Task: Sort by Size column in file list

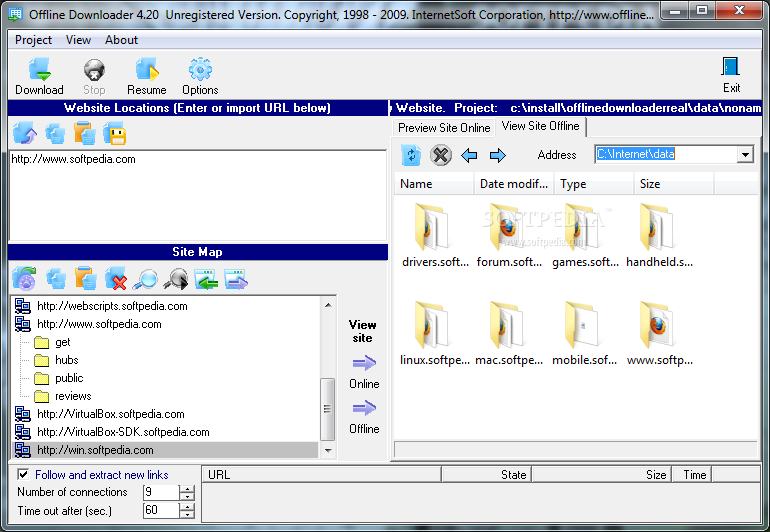Action: point(674,184)
